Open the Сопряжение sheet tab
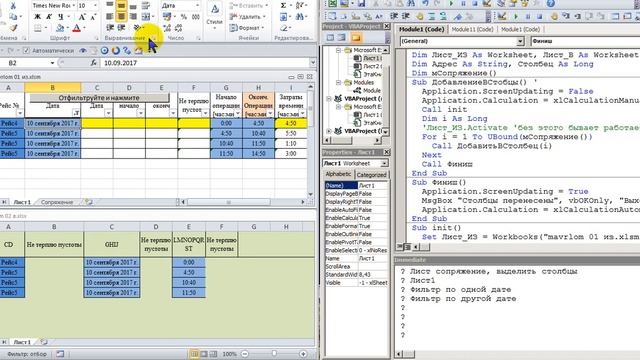 click(x=57, y=202)
